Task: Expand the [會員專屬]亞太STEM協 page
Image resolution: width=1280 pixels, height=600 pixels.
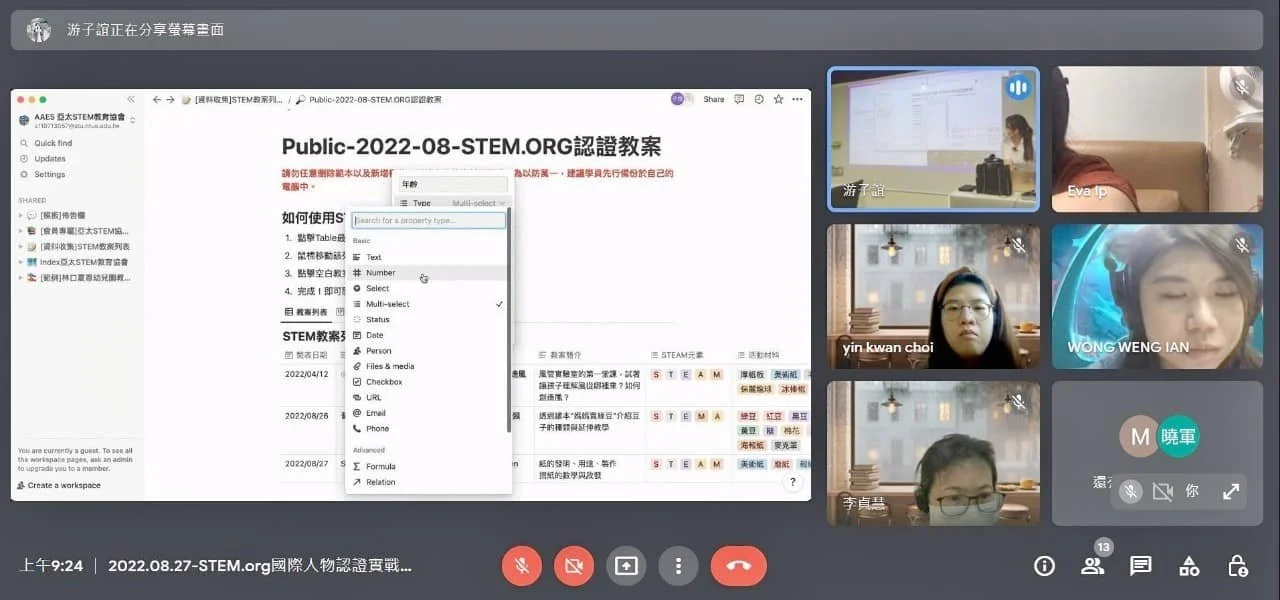Action: [21, 231]
